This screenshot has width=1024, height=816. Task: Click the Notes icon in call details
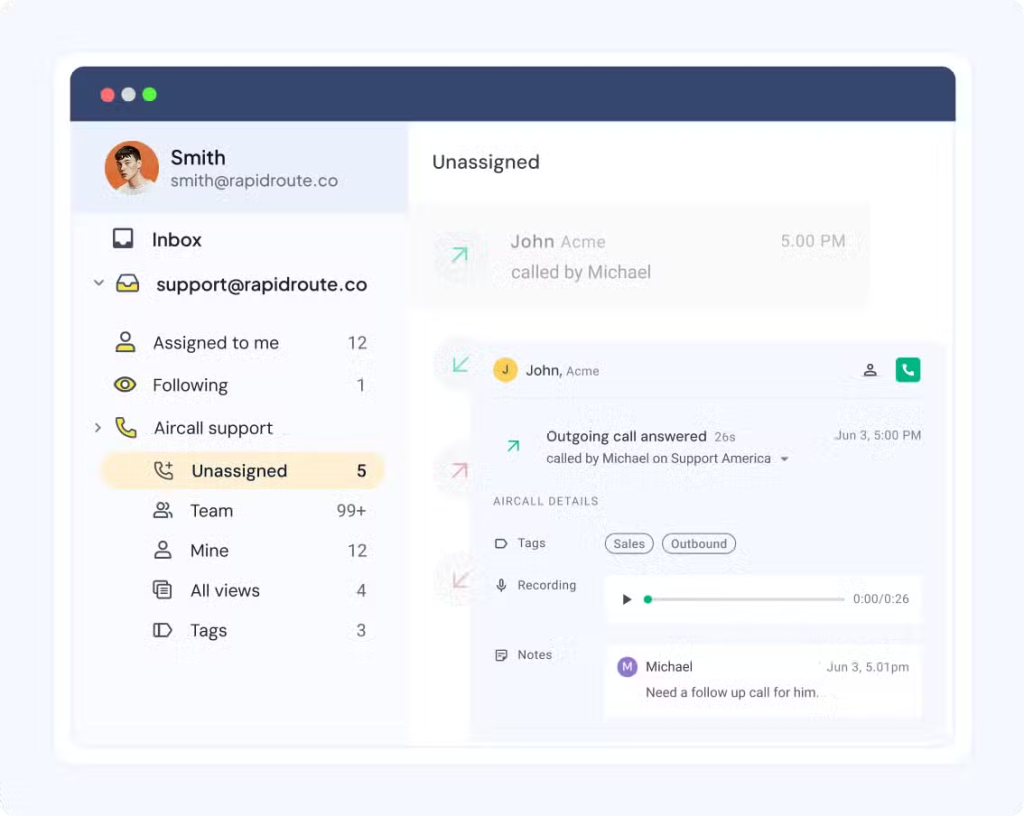point(500,654)
